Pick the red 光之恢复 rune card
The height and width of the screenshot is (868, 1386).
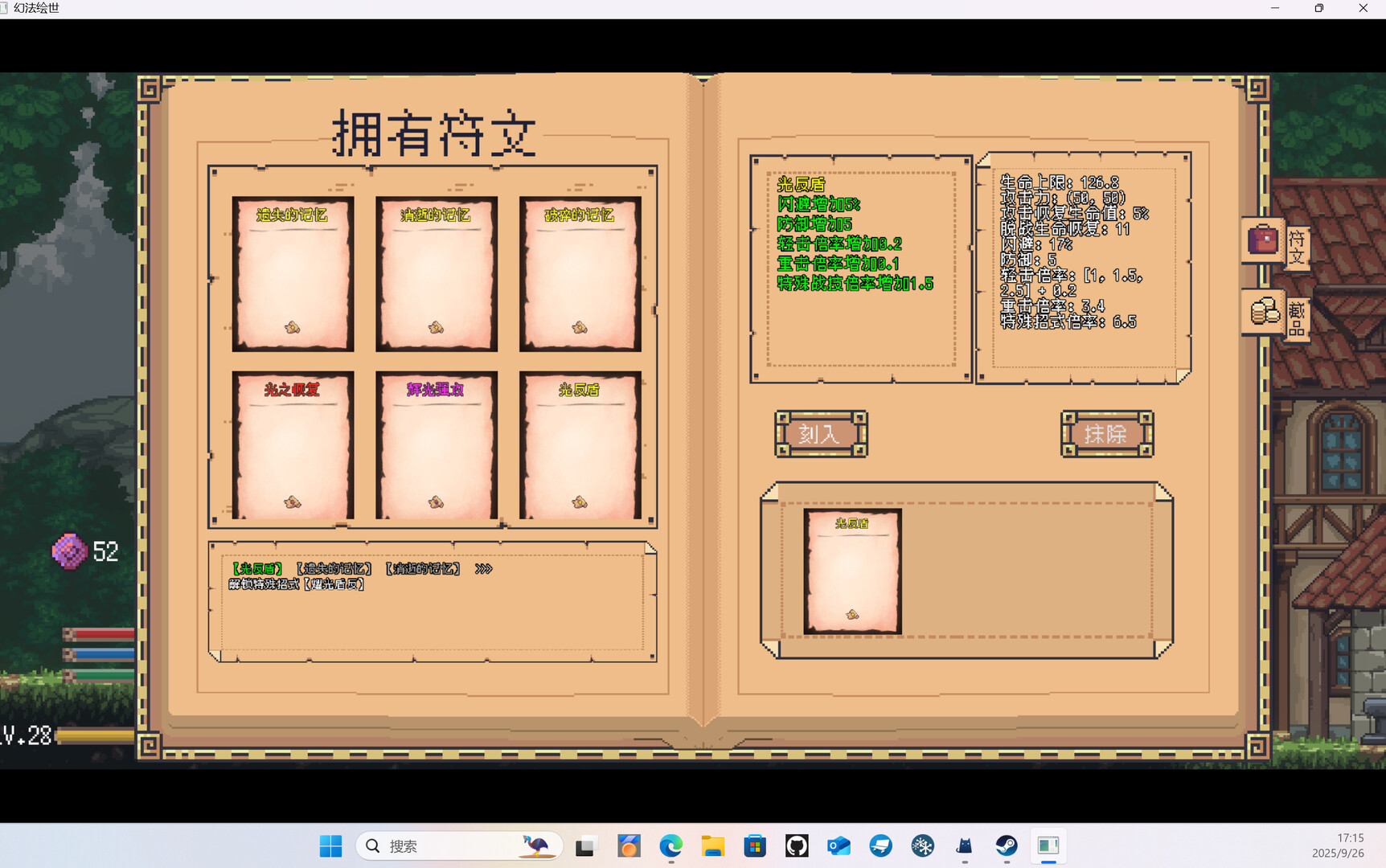click(x=293, y=445)
